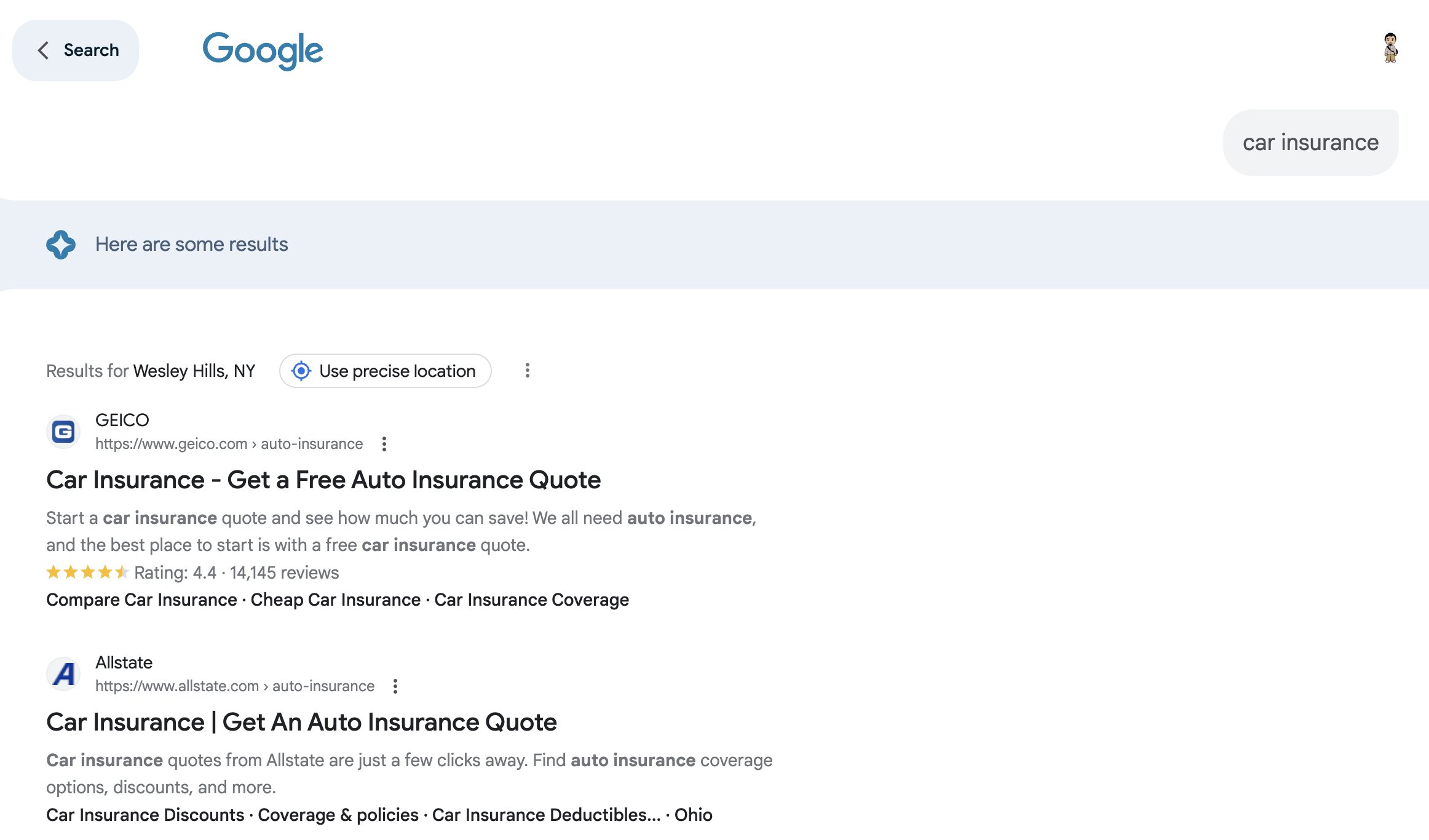Click 'Use precise location' button
Viewport: 1429px width, 840px height.
[386, 371]
